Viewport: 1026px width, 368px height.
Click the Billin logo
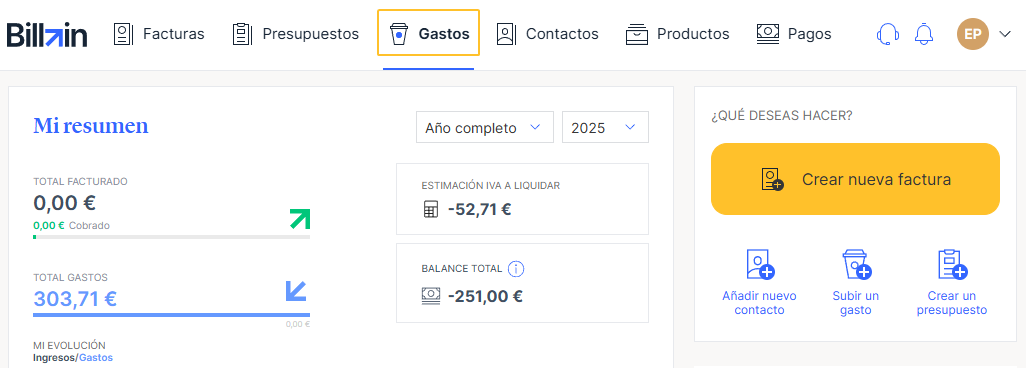point(47,34)
